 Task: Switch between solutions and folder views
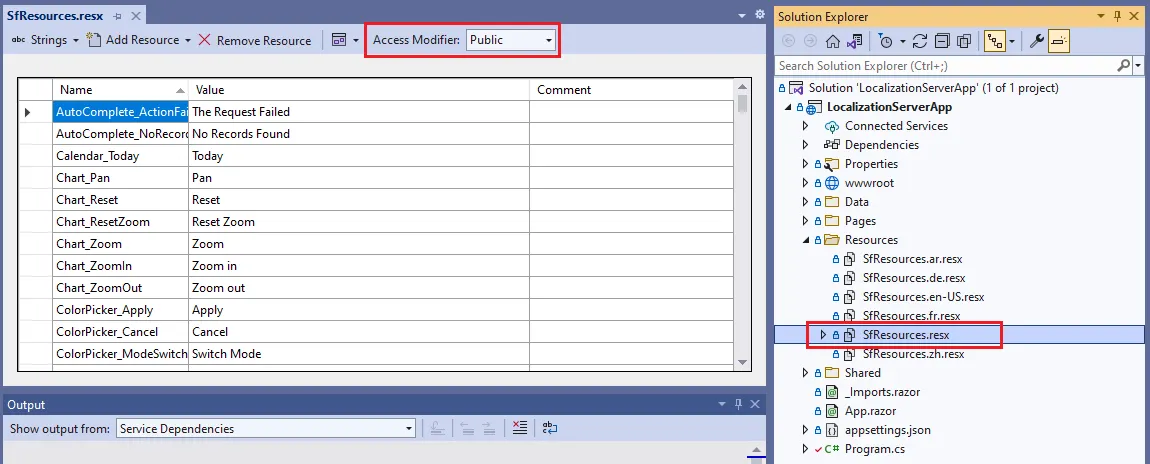(854, 41)
